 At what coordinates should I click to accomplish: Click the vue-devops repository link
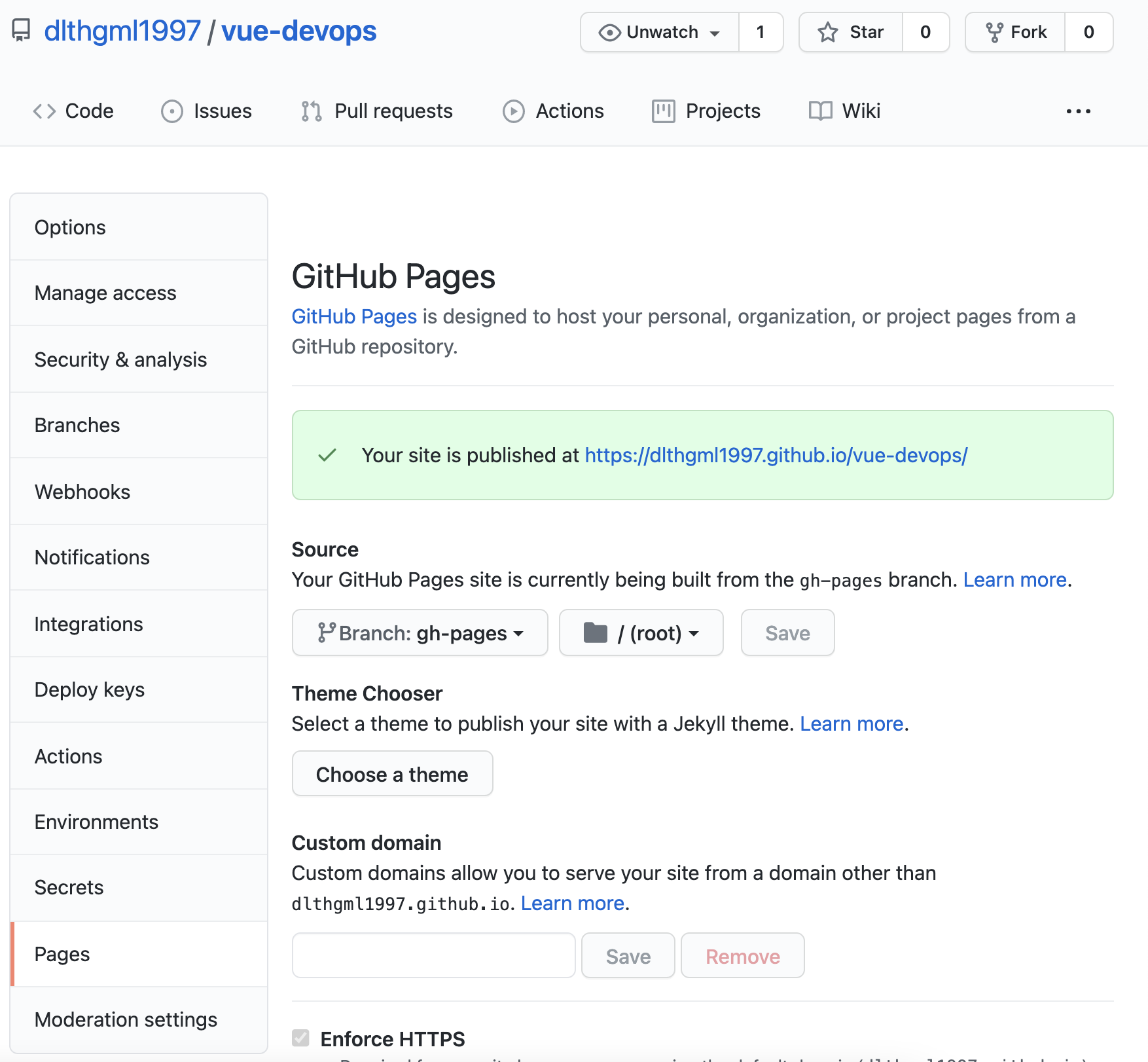pos(299,31)
